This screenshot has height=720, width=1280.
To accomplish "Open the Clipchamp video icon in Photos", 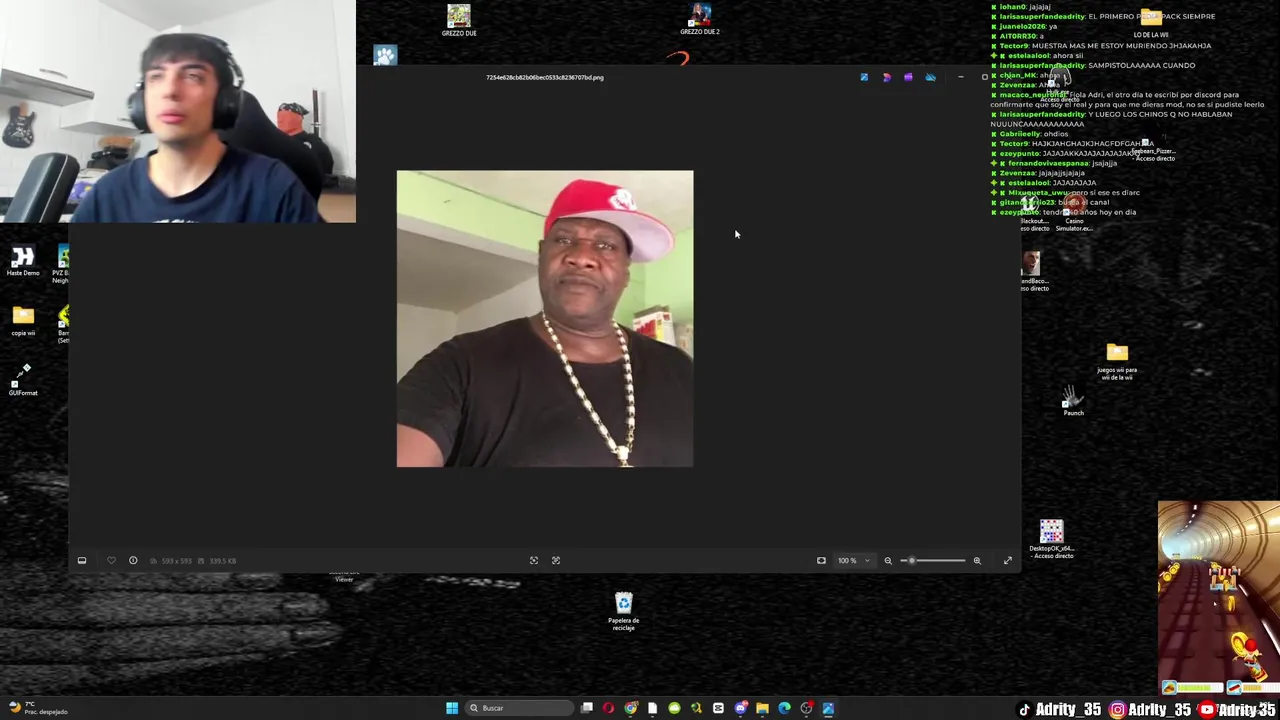I will point(908,77).
